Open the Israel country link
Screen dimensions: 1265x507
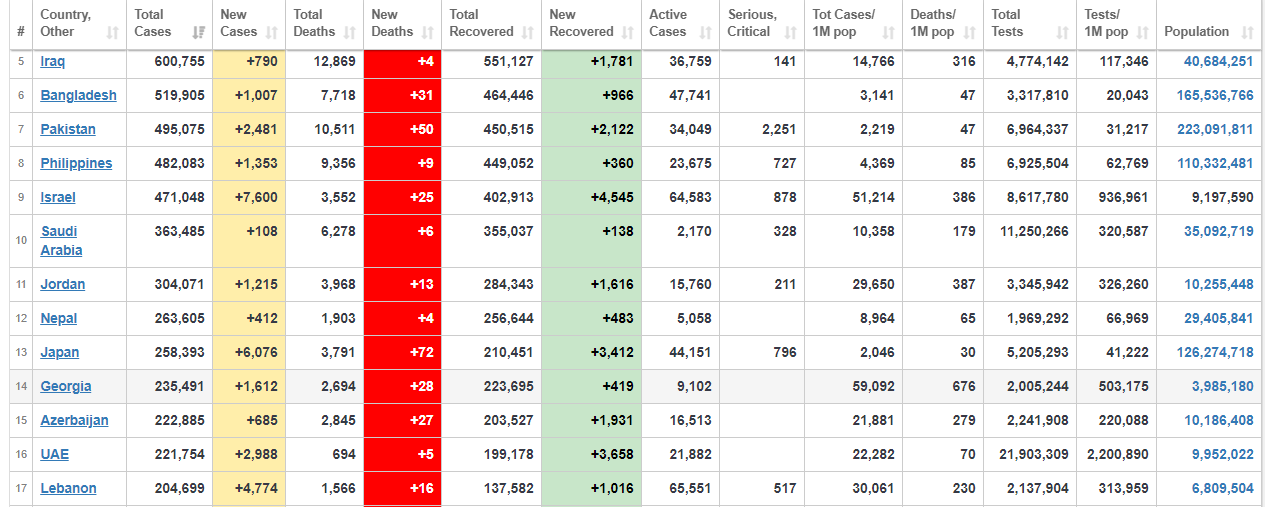(x=58, y=197)
